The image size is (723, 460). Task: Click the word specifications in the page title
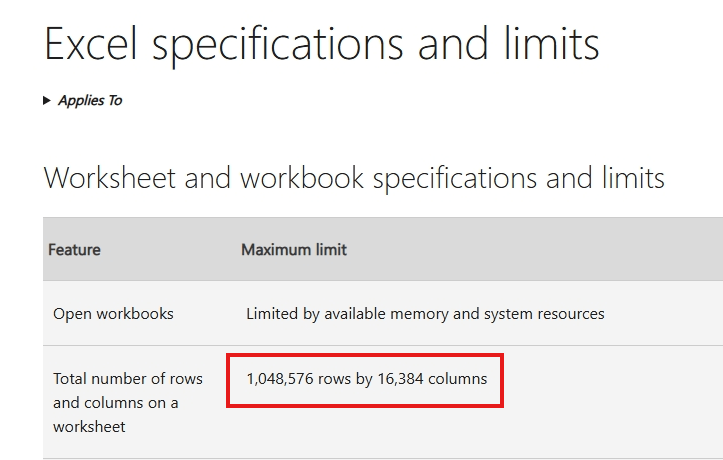tap(278, 46)
